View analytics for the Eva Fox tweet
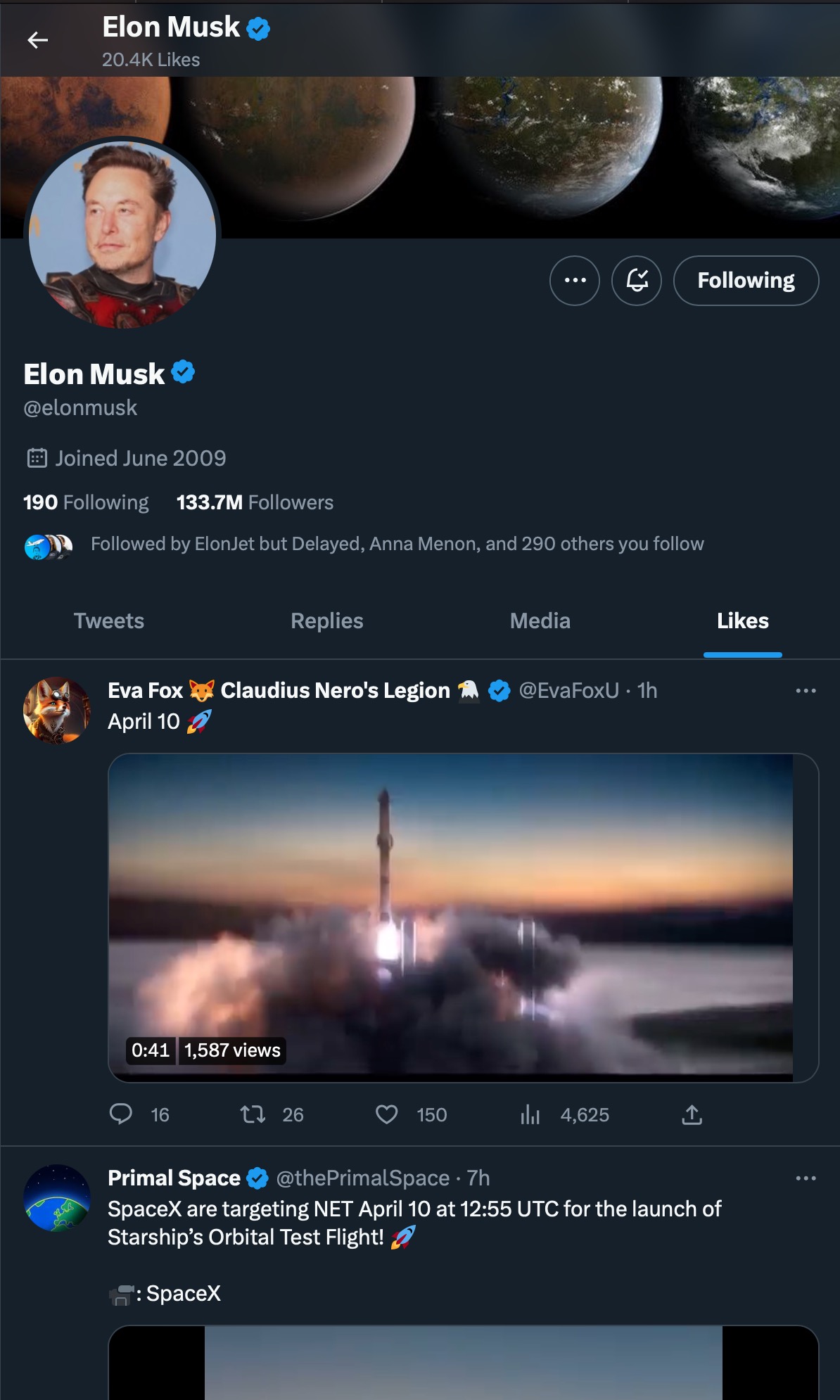The height and width of the screenshot is (1400, 840). (530, 1114)
